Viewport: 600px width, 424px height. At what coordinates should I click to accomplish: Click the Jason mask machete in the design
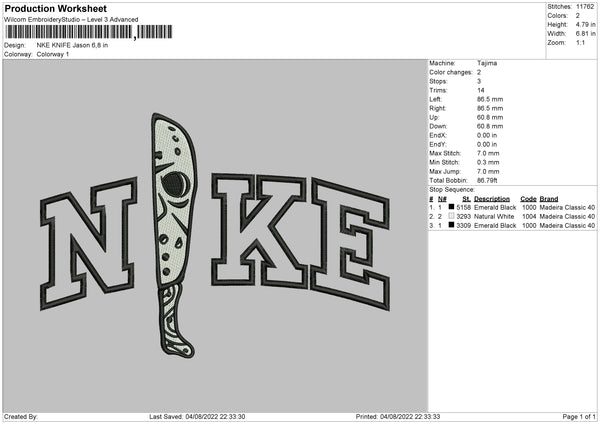coord(174,235)
